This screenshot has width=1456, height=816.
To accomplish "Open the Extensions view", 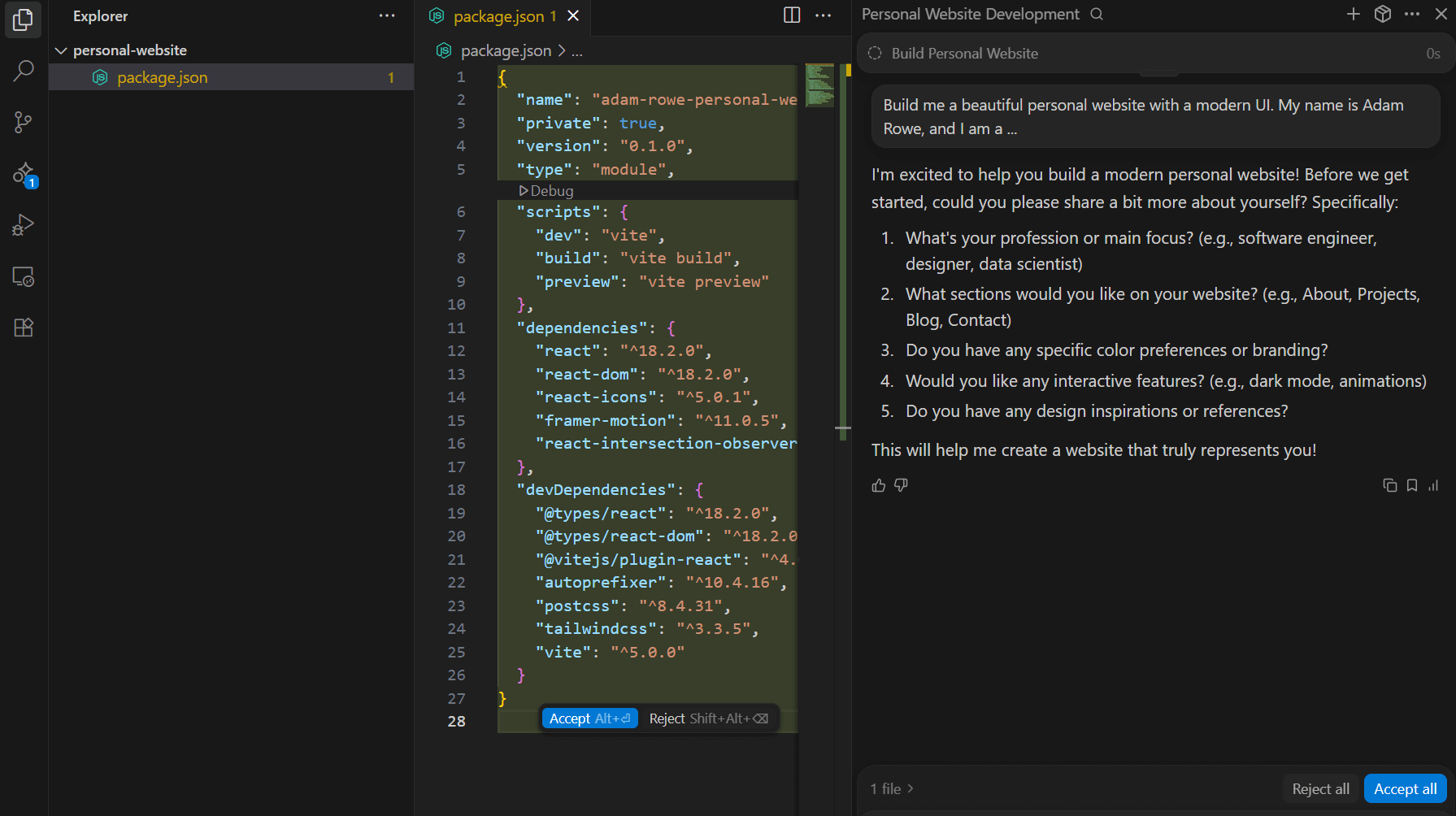I will tap(23, 327).
